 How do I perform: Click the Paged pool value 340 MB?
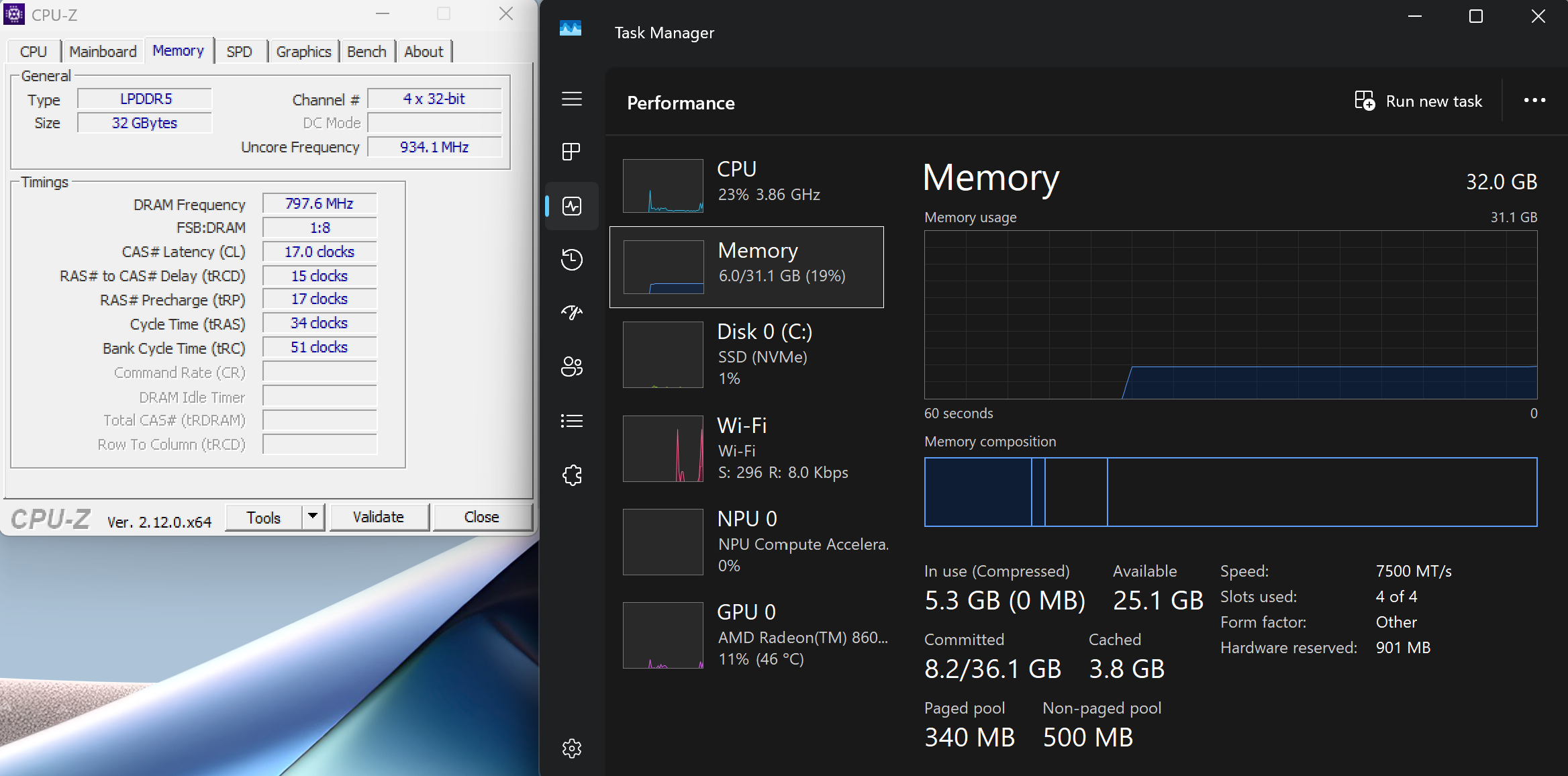(969, 738)
